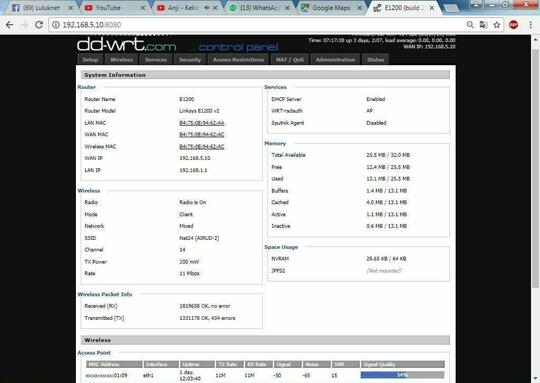View site information for 192.168.5.10
This screenshot has width=540, height=383.
click(56, 25)
